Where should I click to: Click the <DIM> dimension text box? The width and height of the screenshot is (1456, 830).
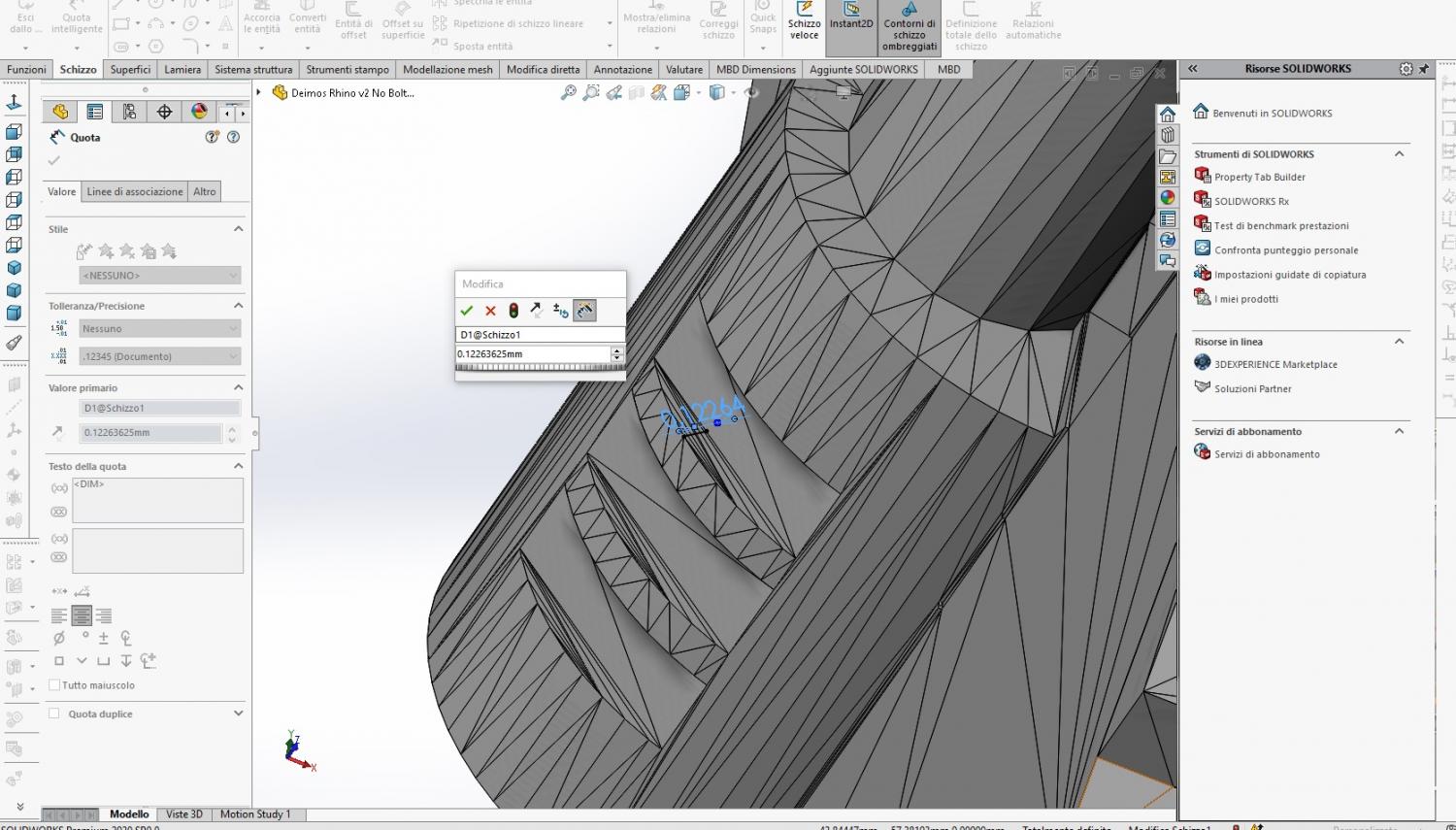(x=157, y=500)
